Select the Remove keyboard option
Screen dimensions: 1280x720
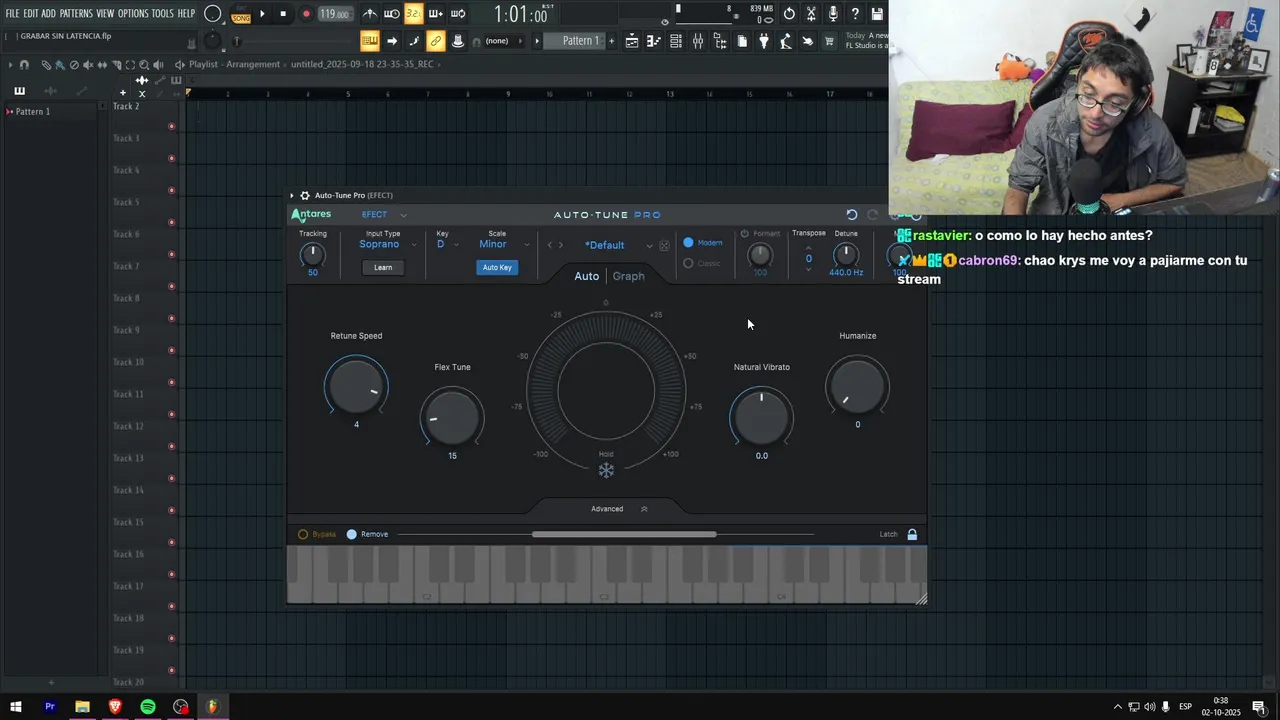pos(351,534)
